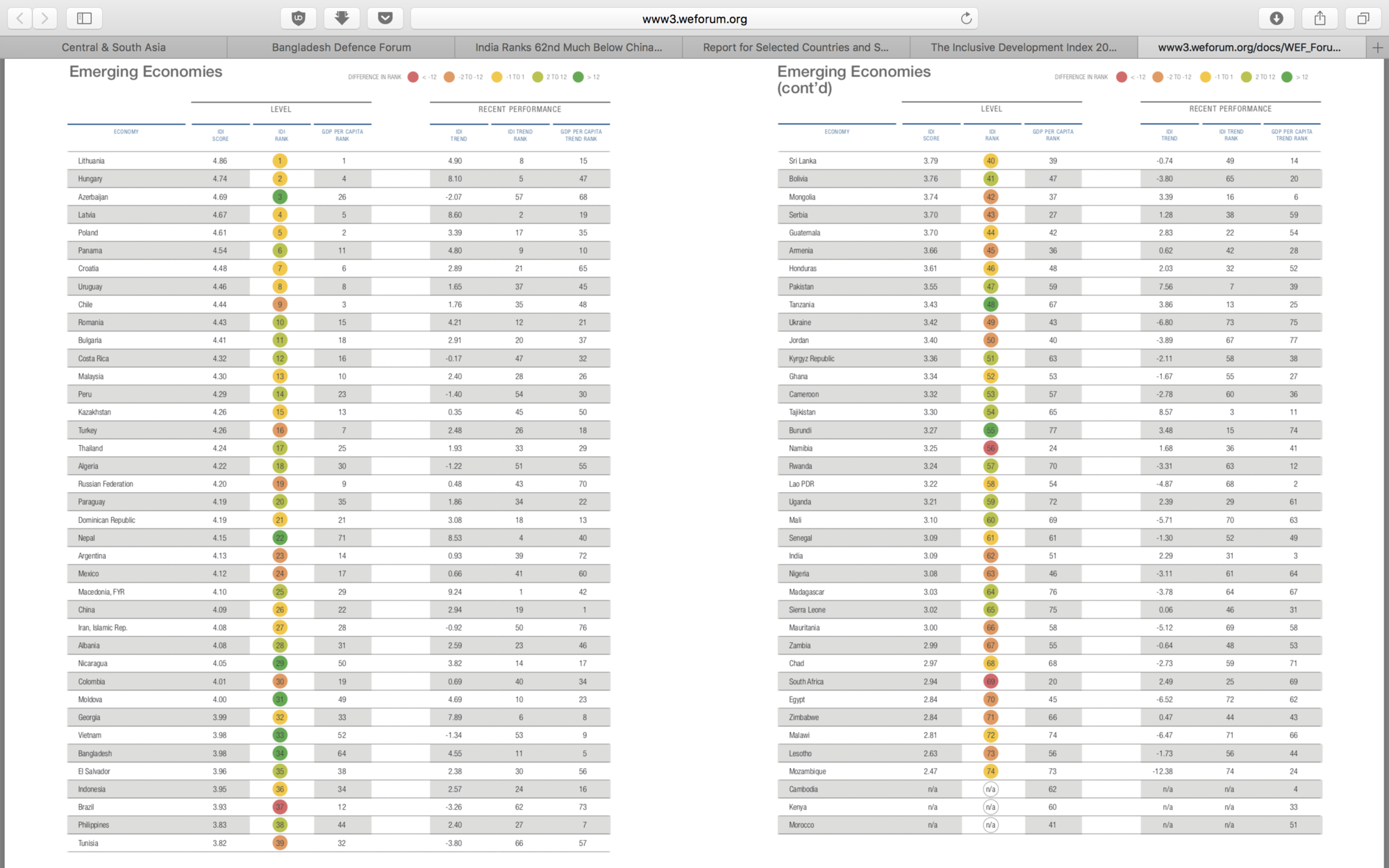The image size is (1389, 868).
Task: Click the Macedonia, FYR economy name
Action: pos(101,592)
